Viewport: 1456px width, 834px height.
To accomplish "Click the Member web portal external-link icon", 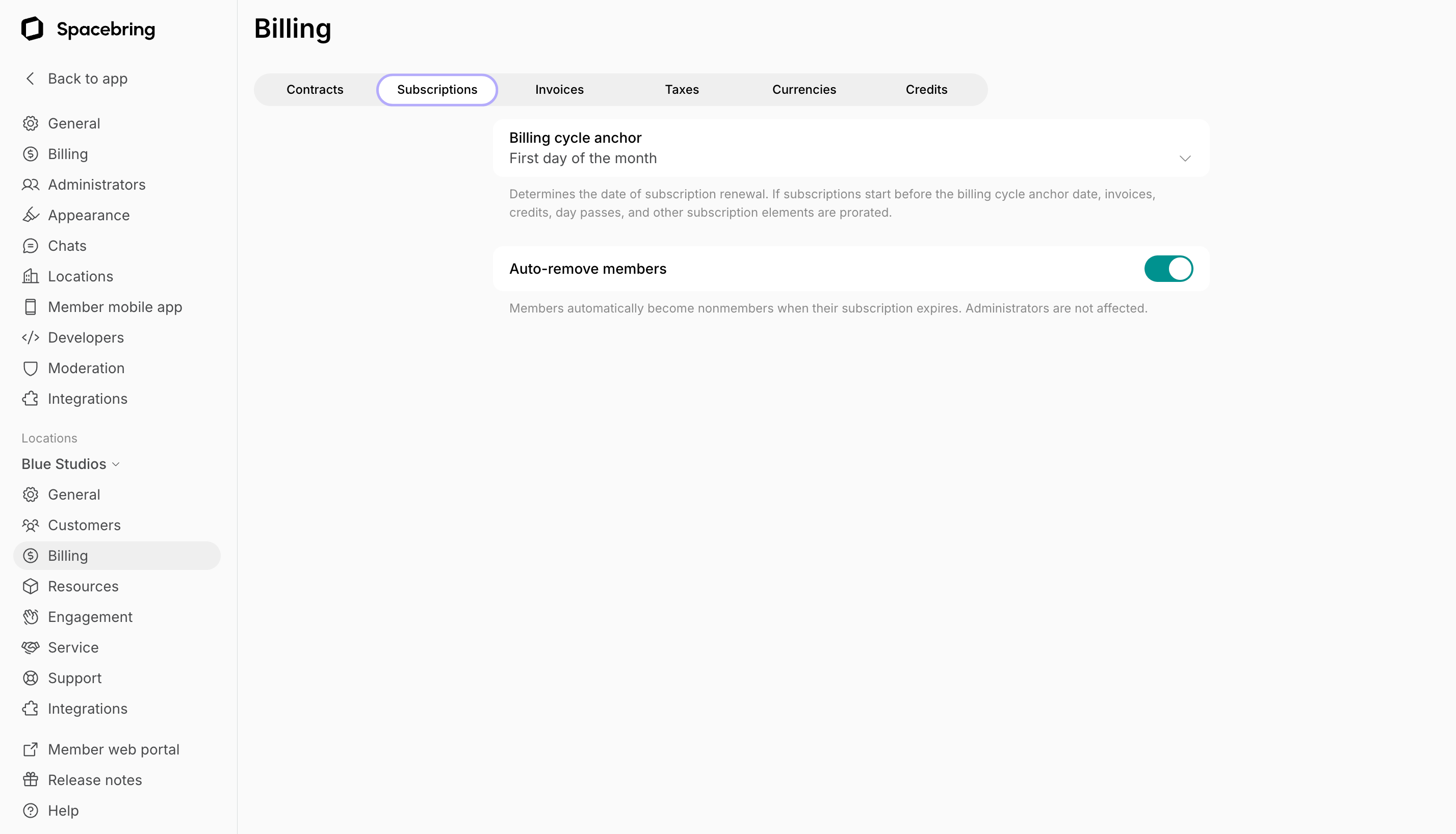I will click(31, 749).
